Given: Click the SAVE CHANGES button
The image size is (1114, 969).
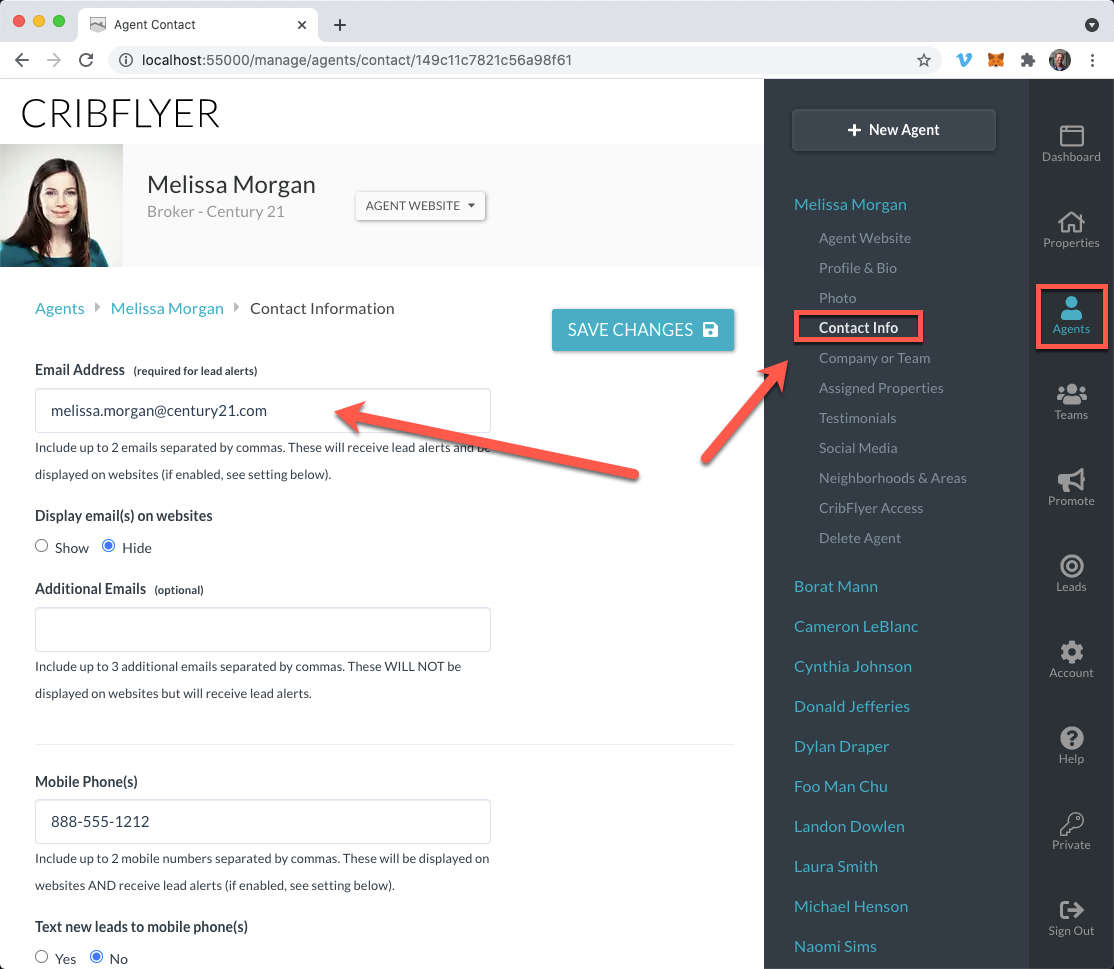Looking at the screenshot, I should tap(642, 330).
